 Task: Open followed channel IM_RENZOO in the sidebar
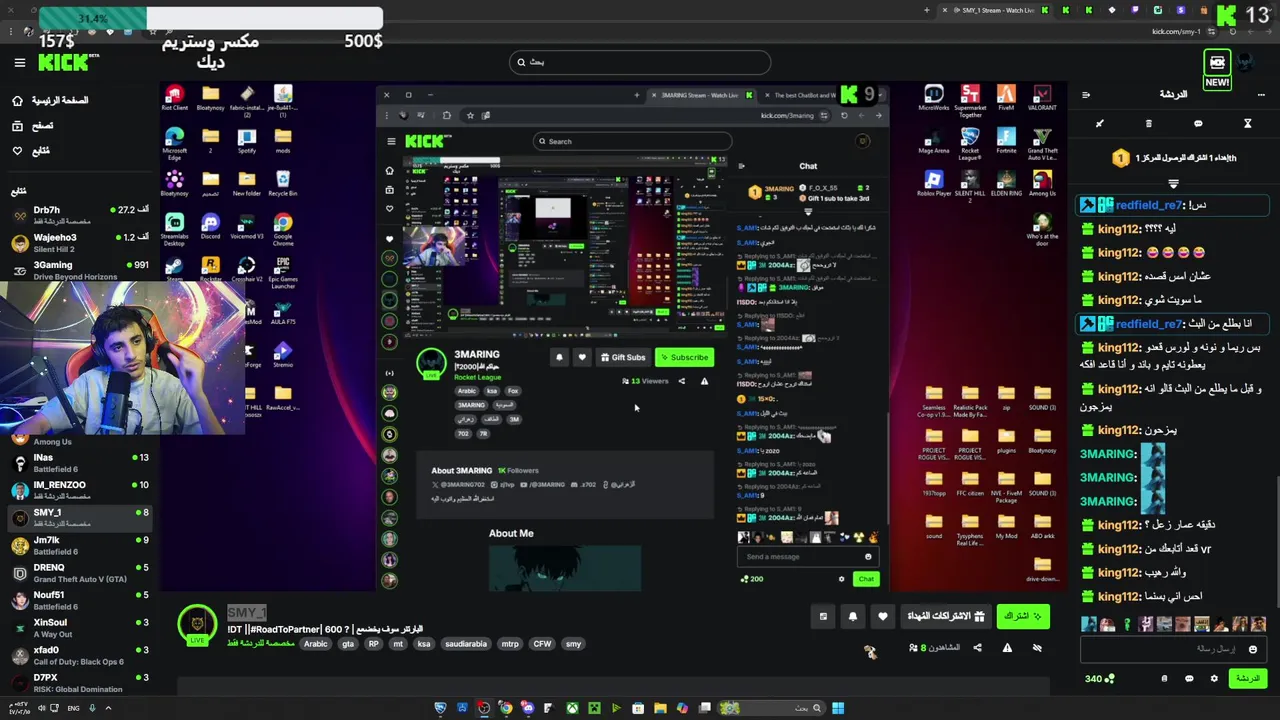pos(80,490)
